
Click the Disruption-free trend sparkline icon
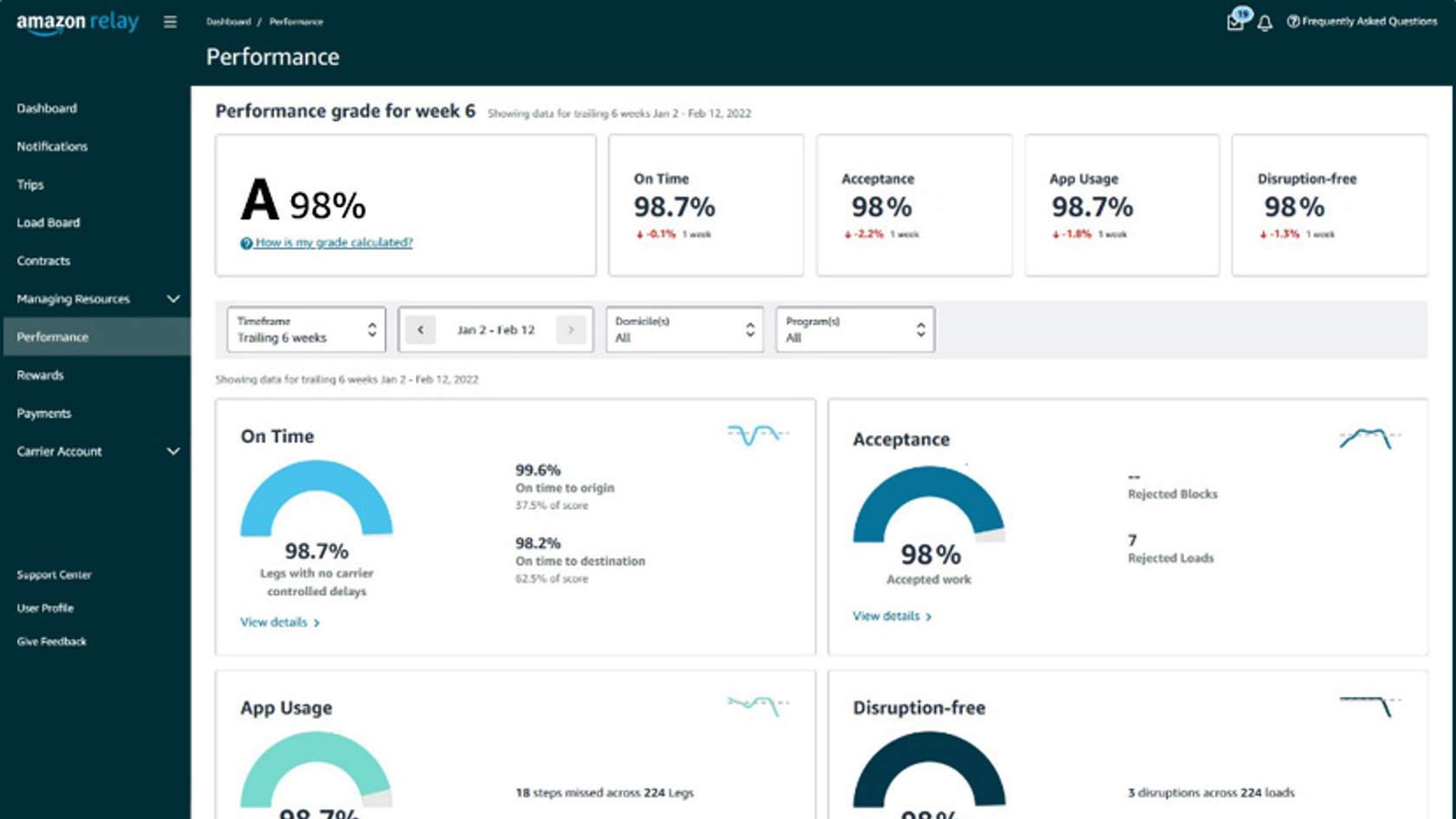point(1368,705)
